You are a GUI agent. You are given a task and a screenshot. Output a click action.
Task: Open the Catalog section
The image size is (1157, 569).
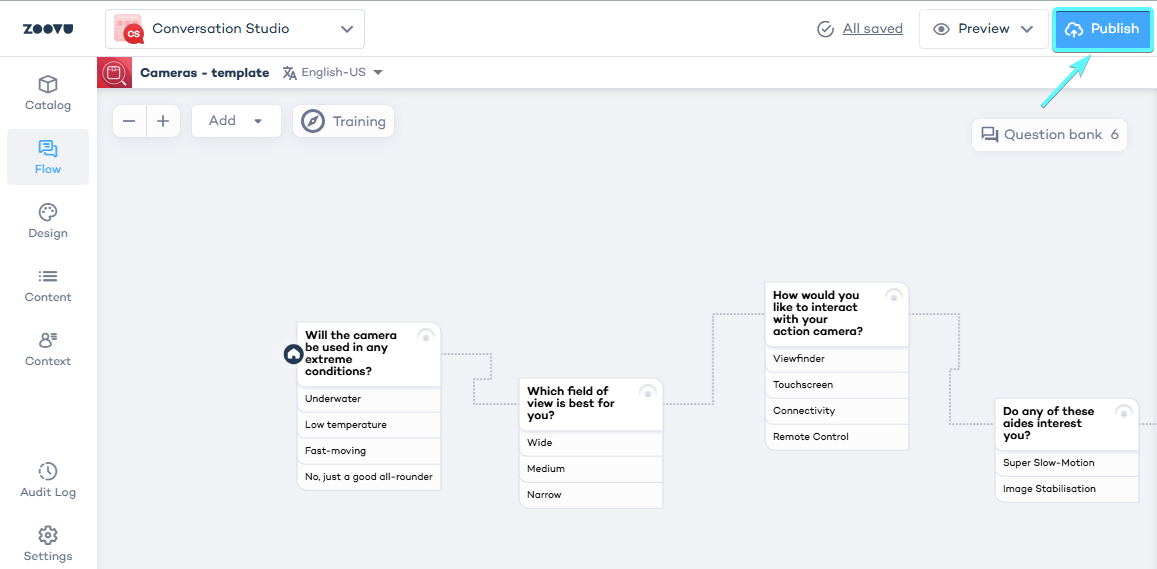(x=48, y=93)
